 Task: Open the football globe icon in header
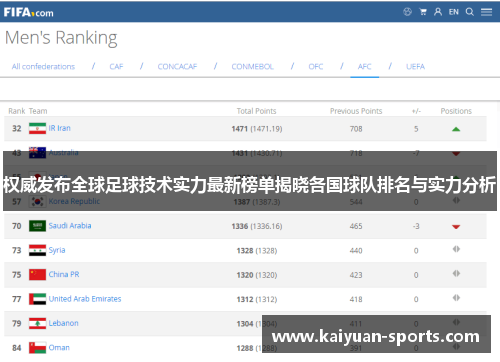(407, 12)
